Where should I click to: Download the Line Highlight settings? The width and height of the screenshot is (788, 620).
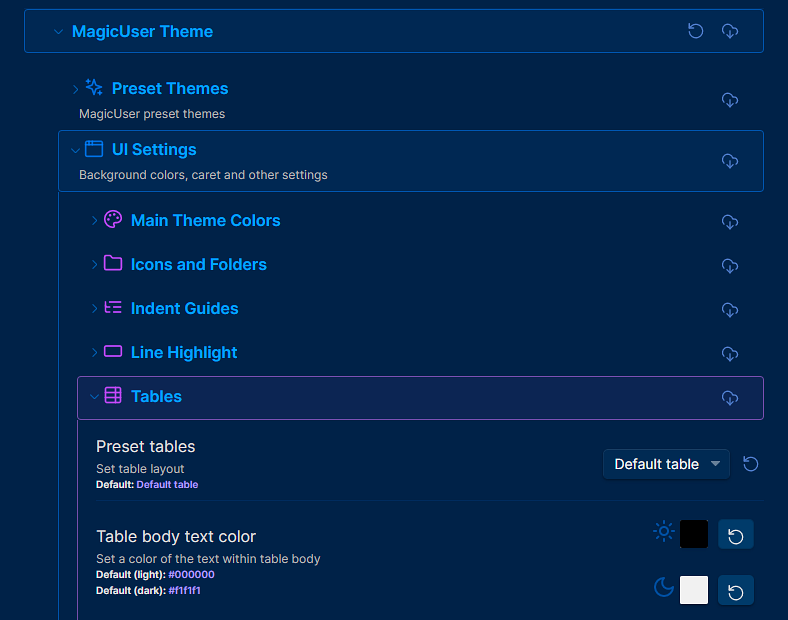pyautogui.click(x=730, y=354)
